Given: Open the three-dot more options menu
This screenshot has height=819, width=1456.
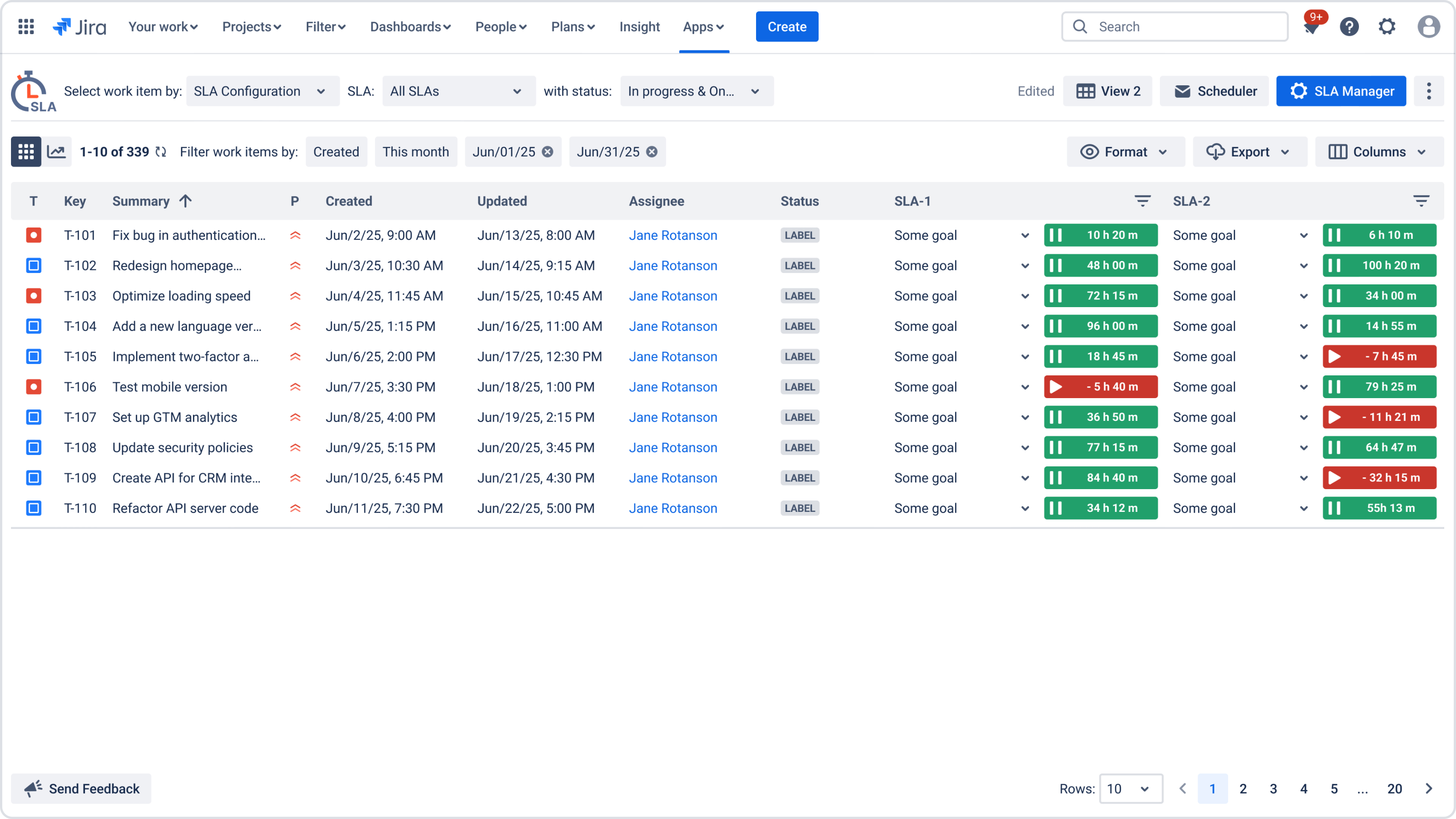Looking at the screenshot, I should coord(1428,91).
